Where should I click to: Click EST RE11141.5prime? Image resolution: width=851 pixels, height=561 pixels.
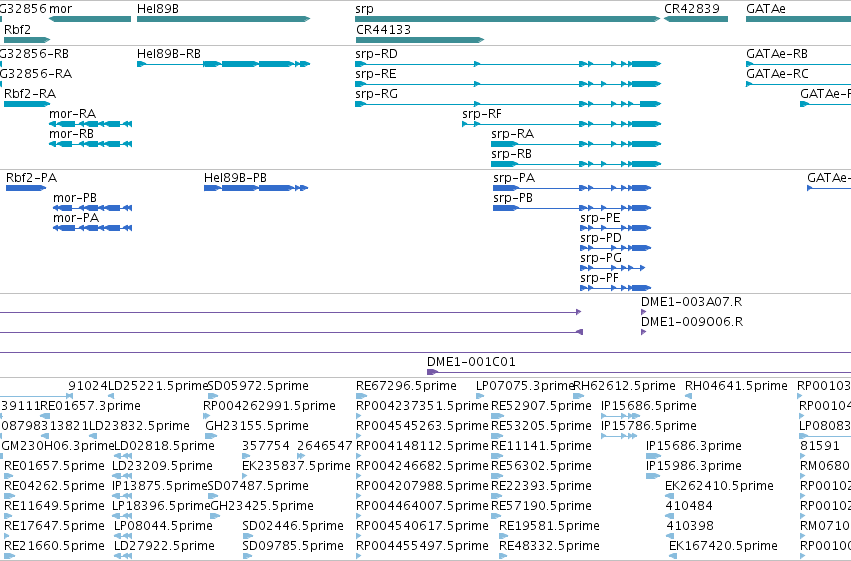pyautogui.click(x=541, y=447)
